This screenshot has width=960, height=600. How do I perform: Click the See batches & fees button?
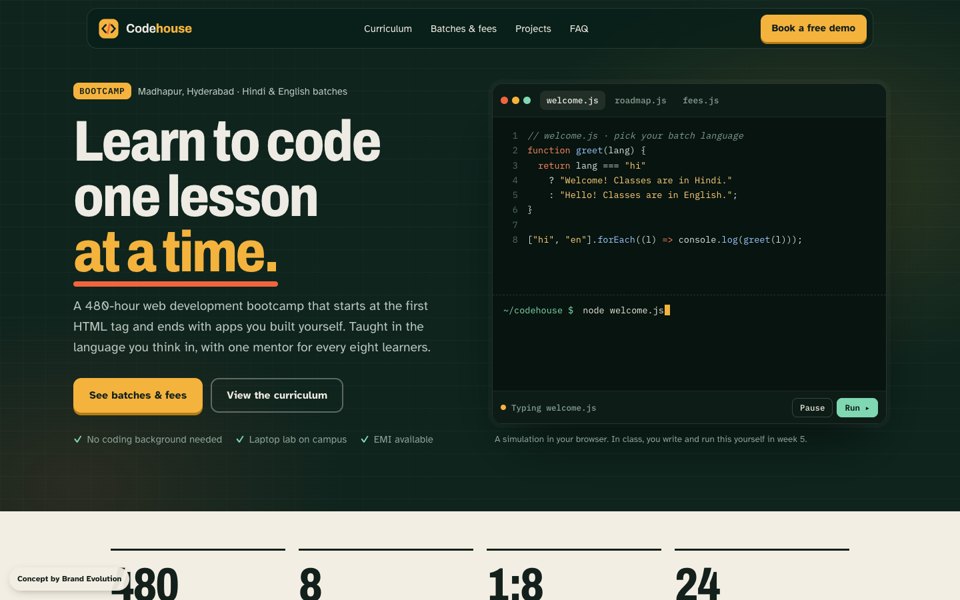pyautogui.click(x=138, y=395)
